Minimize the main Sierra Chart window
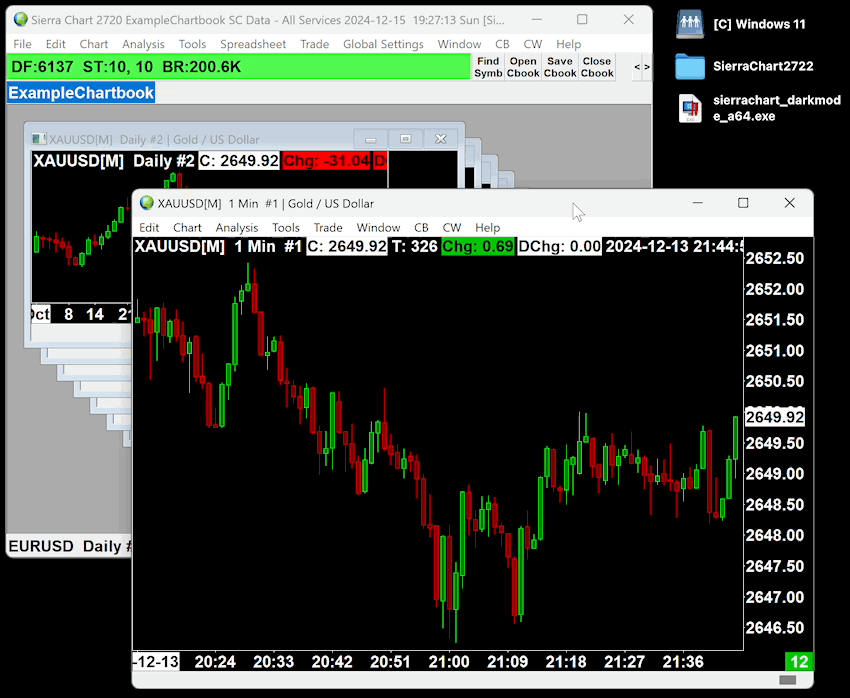Image resolution: width=850 pixels, height=698 pixels. coord(537,20)
